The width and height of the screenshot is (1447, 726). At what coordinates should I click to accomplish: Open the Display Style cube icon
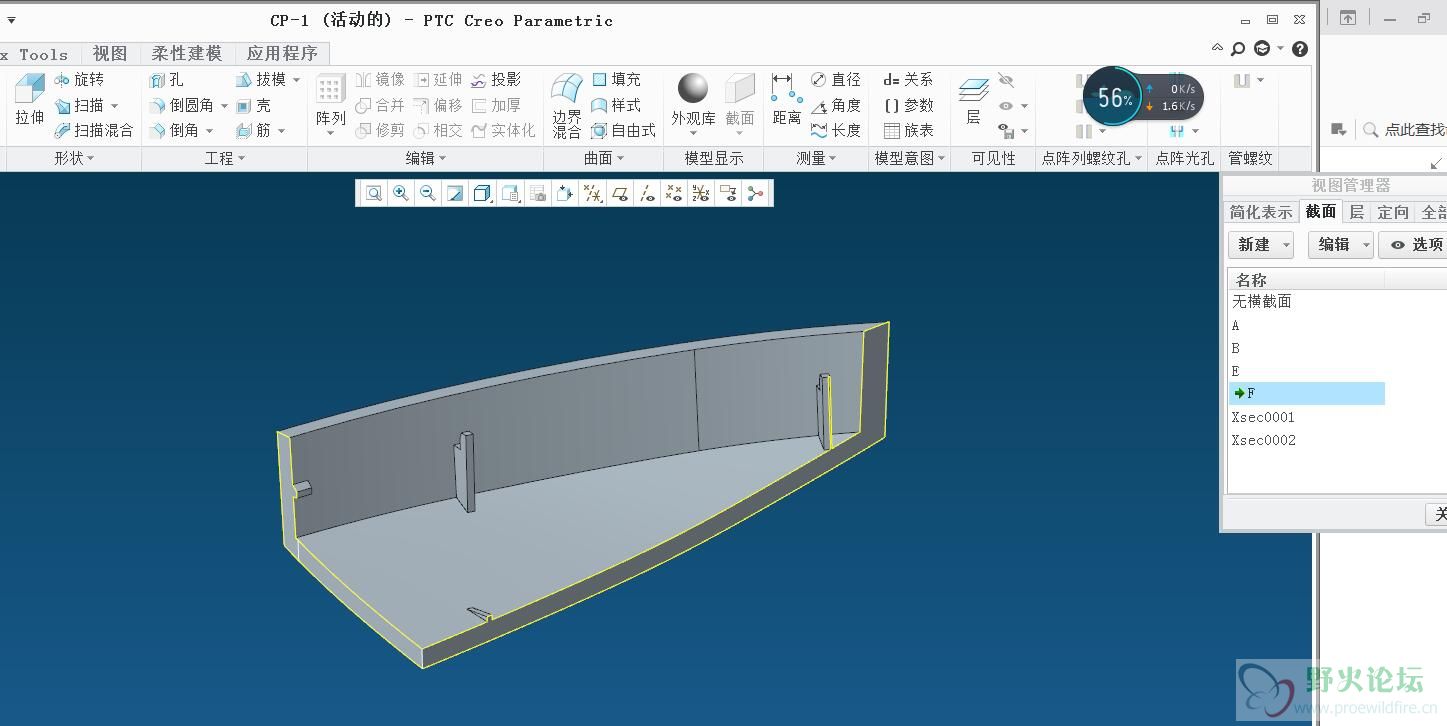coord(482,193)
